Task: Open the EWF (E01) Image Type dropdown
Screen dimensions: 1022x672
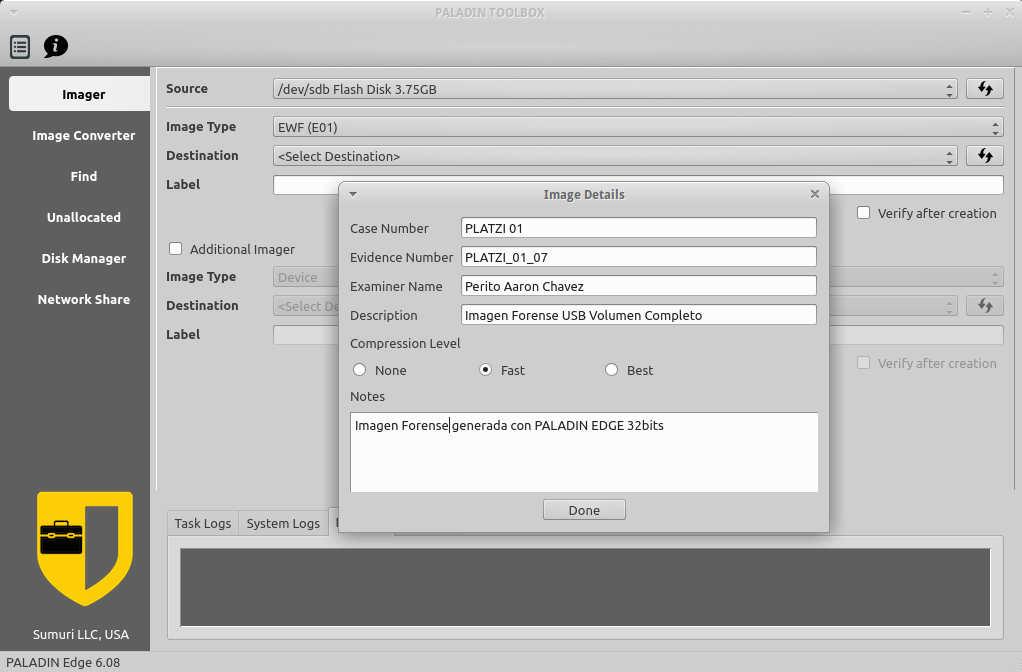Action: (638, 127)
